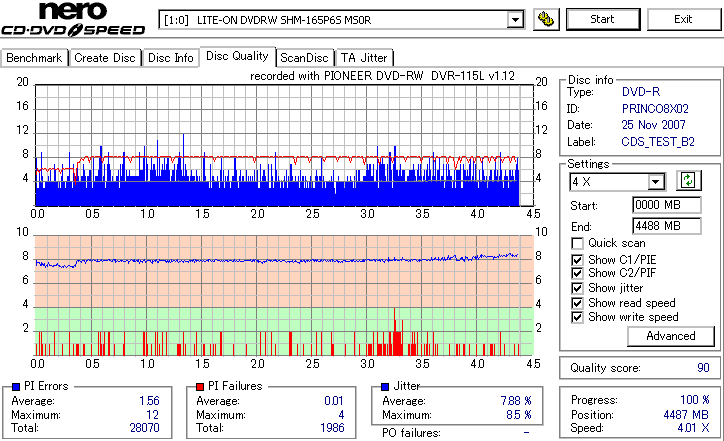Screen dimensions: 724x441
Task: Click the PO failures label
Action: 411,433
